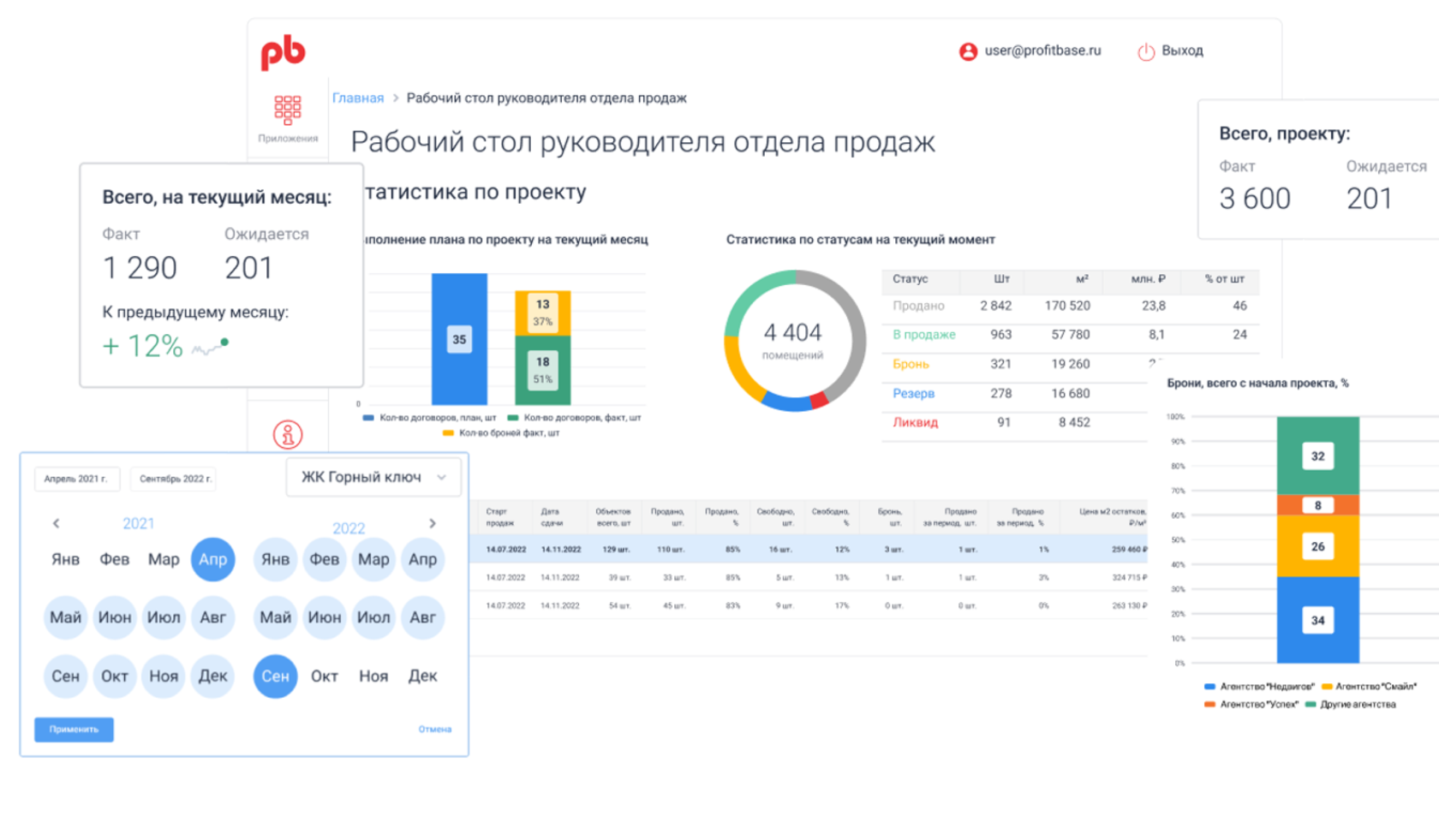1439x840 pixels.
Task: Open the red info icon in the sidebar
Action: (288, 435)
